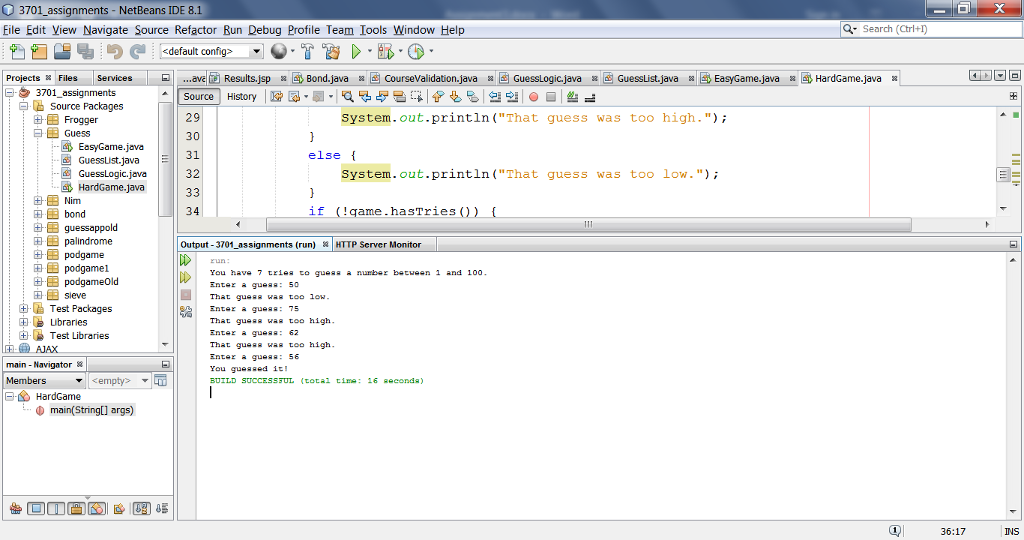
Task: Click Re-run with different parameters icon in Output
Action: pos(185,278)
